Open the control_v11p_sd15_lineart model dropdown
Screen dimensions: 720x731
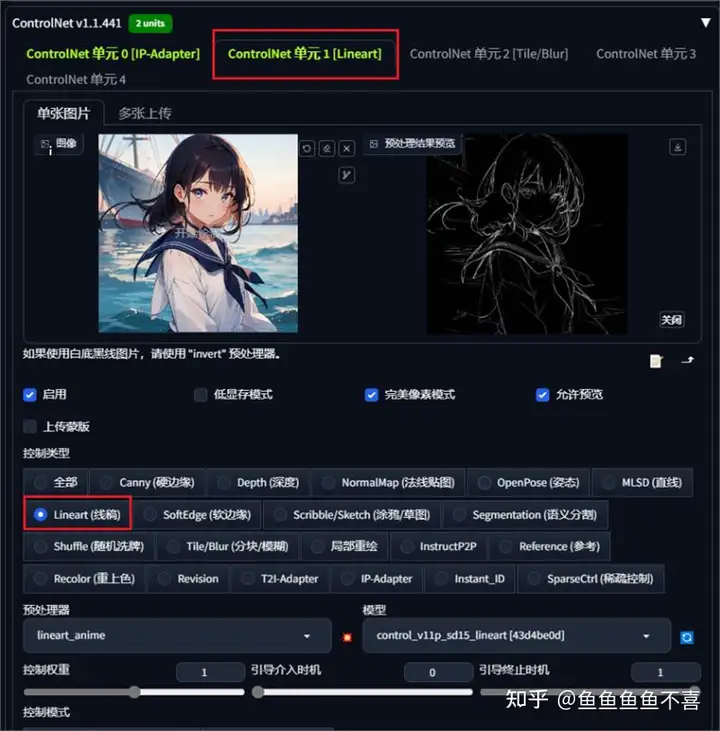516,635
